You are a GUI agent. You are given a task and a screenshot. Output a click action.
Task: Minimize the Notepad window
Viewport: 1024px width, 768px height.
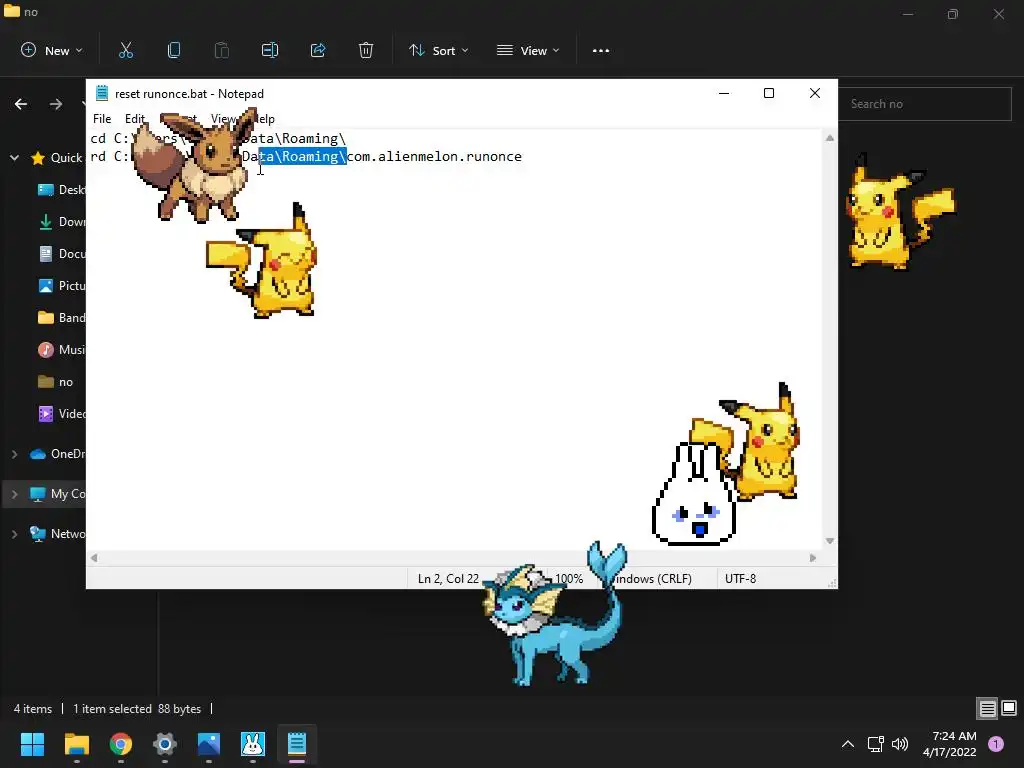point(724,93)
